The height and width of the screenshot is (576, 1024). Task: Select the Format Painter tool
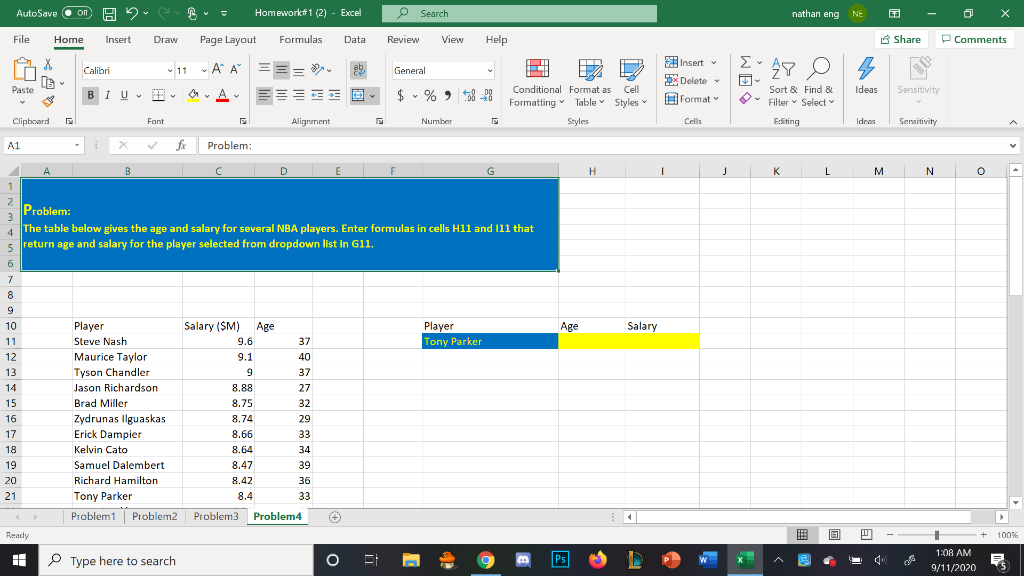click(48, 101)
